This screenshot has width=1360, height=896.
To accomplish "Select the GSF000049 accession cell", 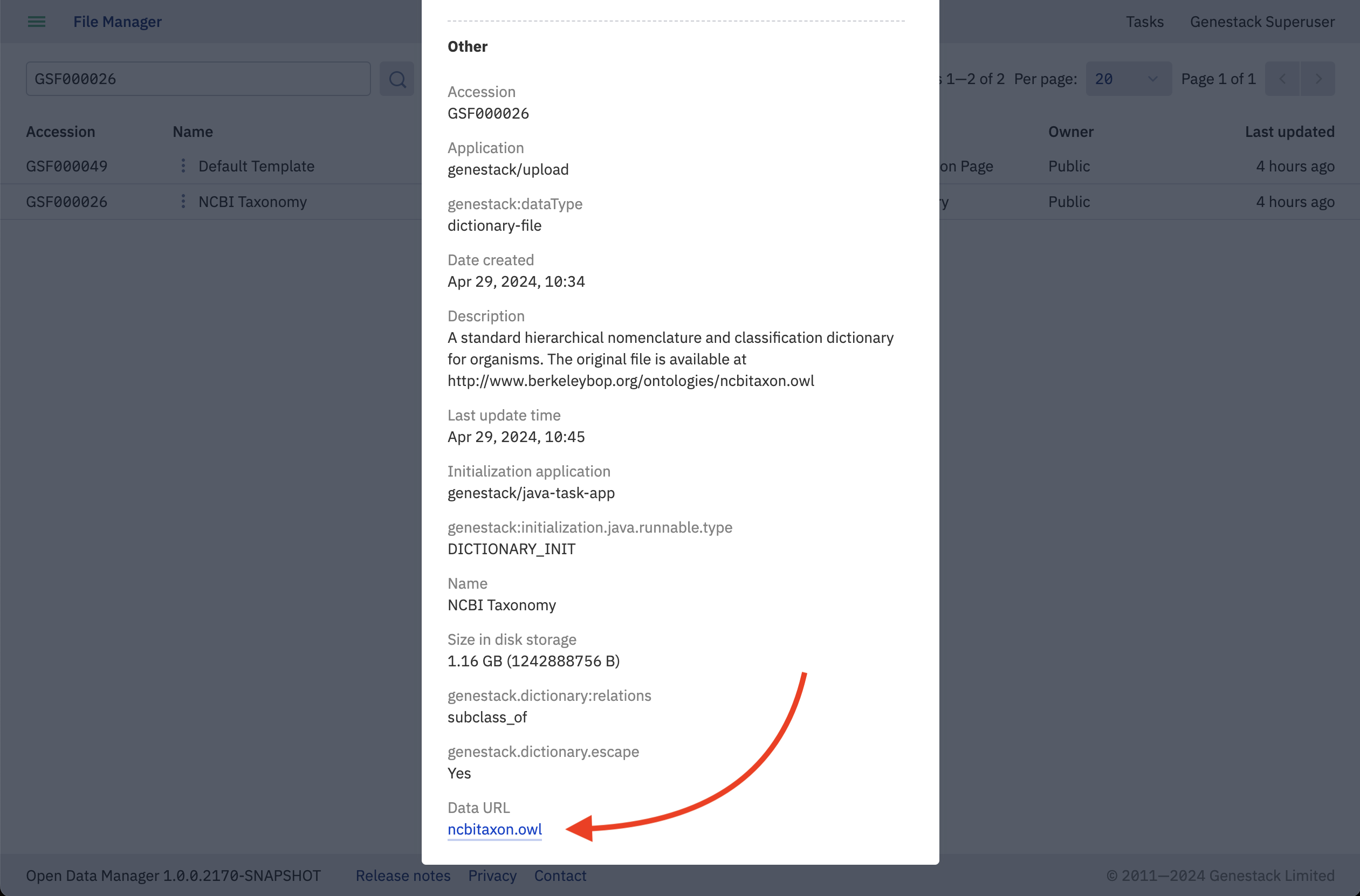I will [x=66, y=166].
